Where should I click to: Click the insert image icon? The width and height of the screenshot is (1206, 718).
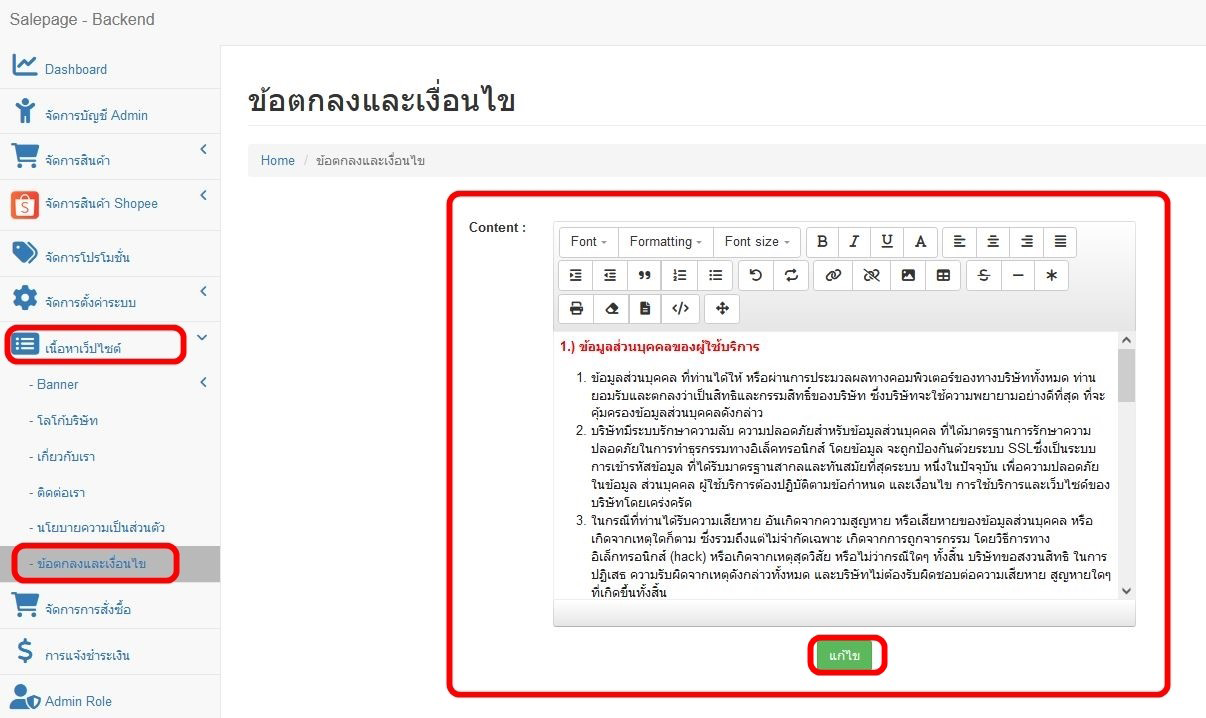click(908, 276)
